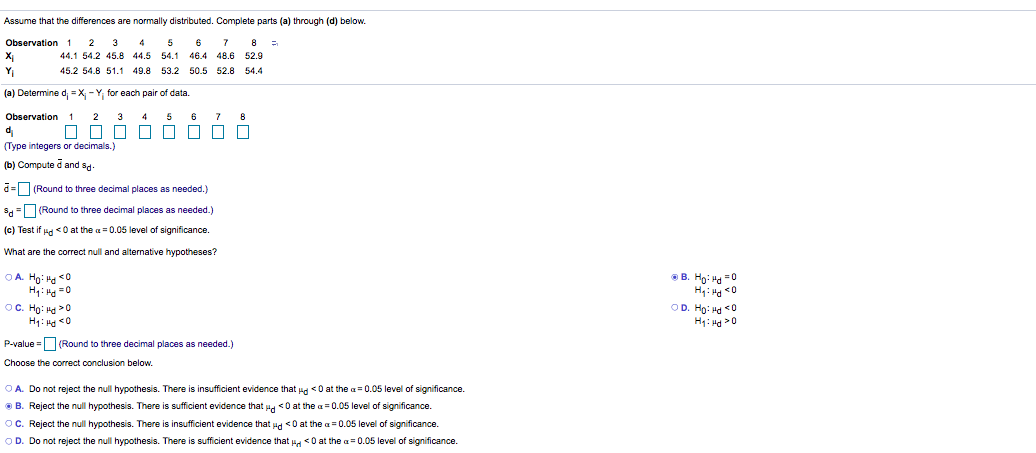Click the X value 54.1
Image resolution: width=1036 pixels, height=453 pixels.
click(169, 57)
